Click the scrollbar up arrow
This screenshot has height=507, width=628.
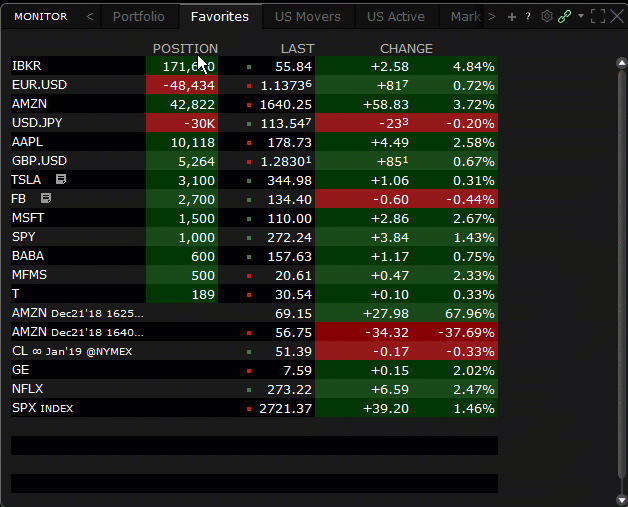pos(620,63)
